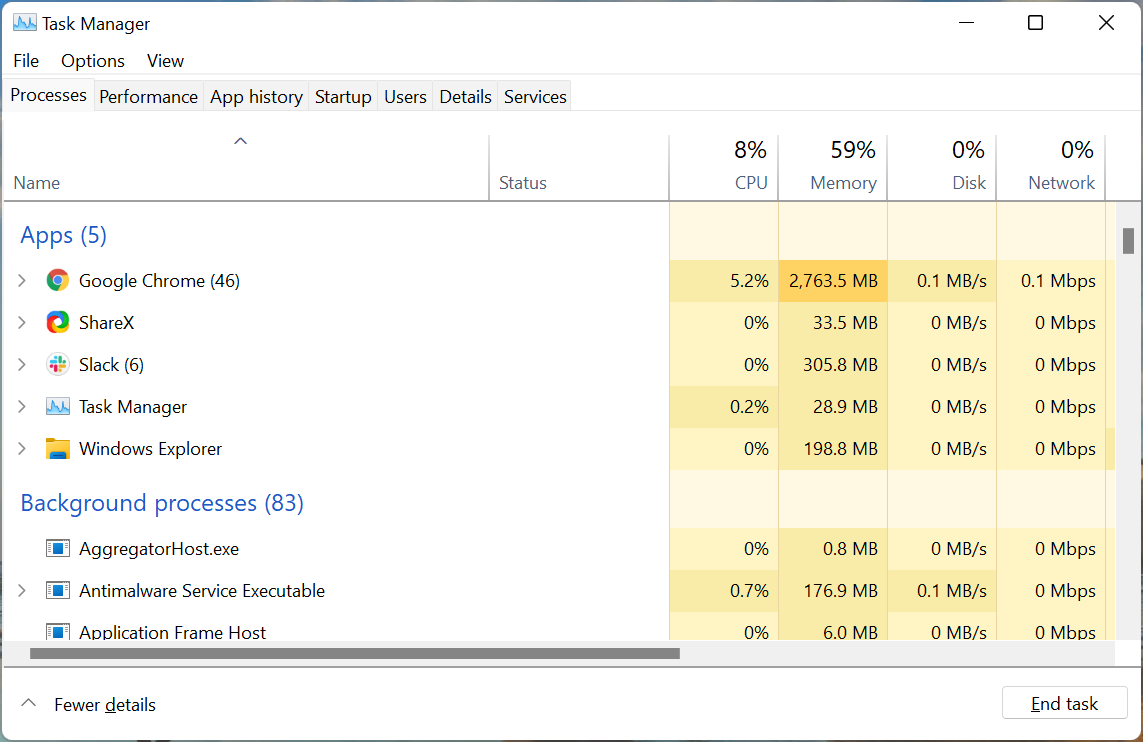Expand the Windows Explorer process entry
1143x742 pixels.
coord(22,448)
